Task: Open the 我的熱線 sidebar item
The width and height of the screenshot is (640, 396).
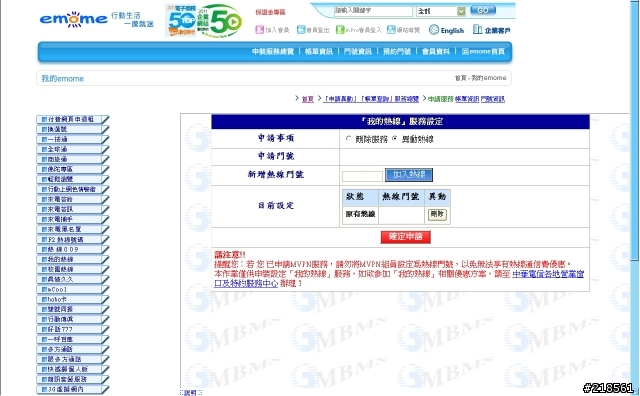Action: coord(73,259)
